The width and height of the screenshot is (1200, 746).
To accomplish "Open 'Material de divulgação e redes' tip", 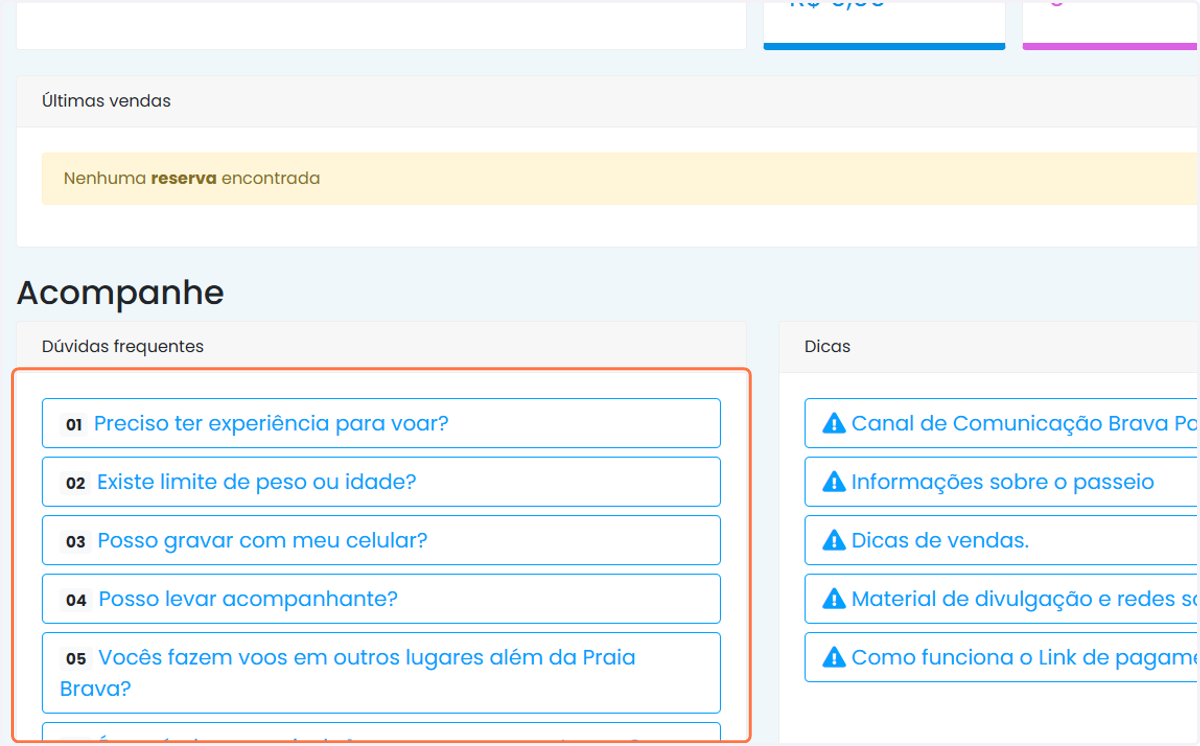I will (1002, 599).
